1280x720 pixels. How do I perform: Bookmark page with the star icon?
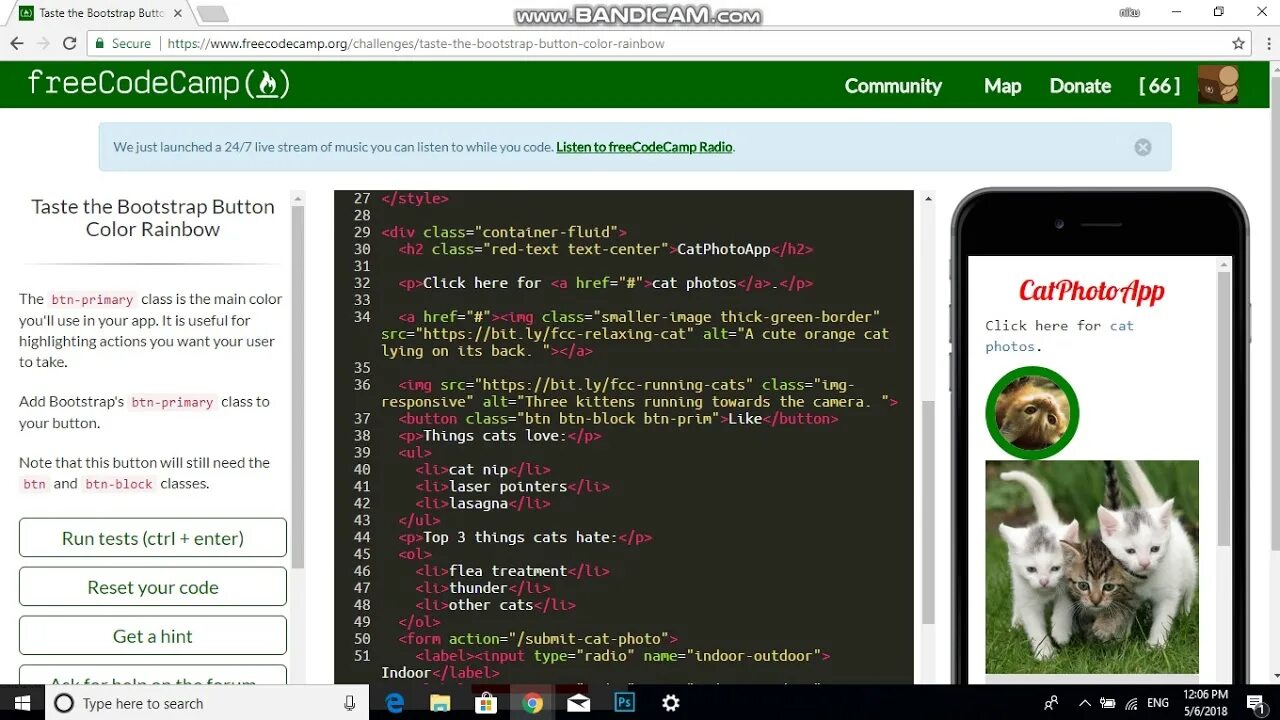point(1238,43)
